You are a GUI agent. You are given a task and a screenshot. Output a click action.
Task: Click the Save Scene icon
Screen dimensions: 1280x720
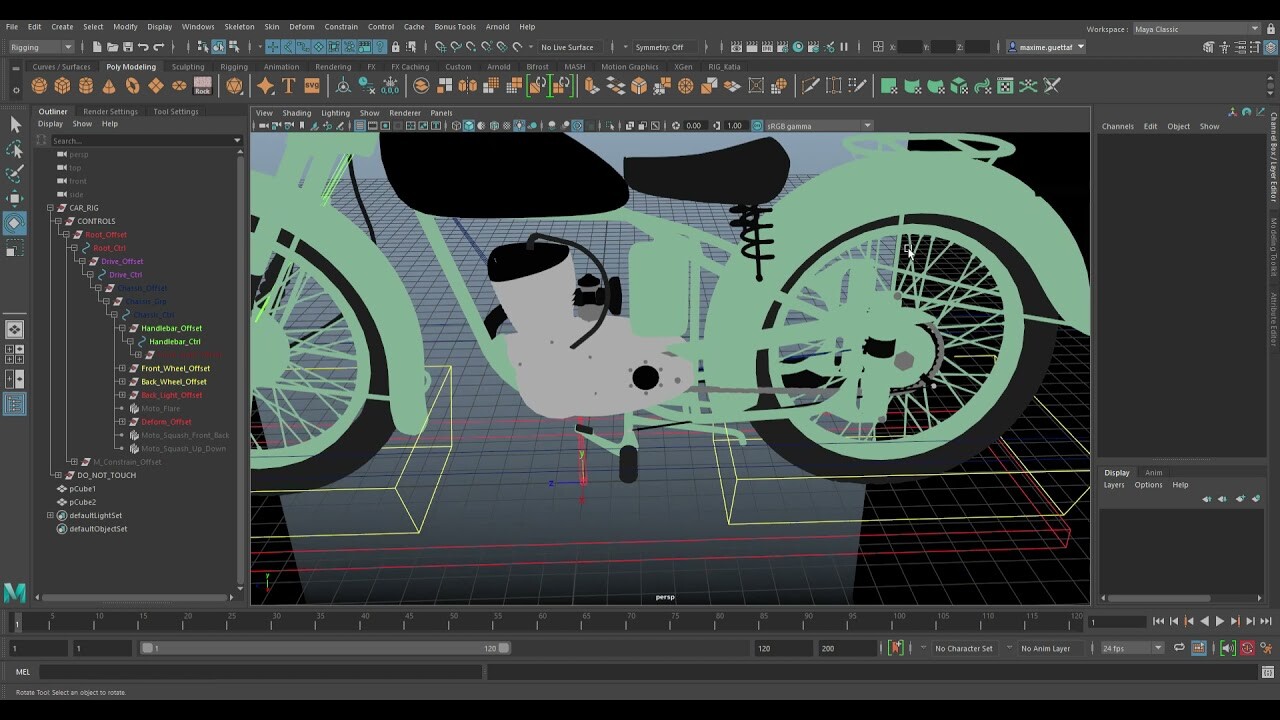point(128,46)
